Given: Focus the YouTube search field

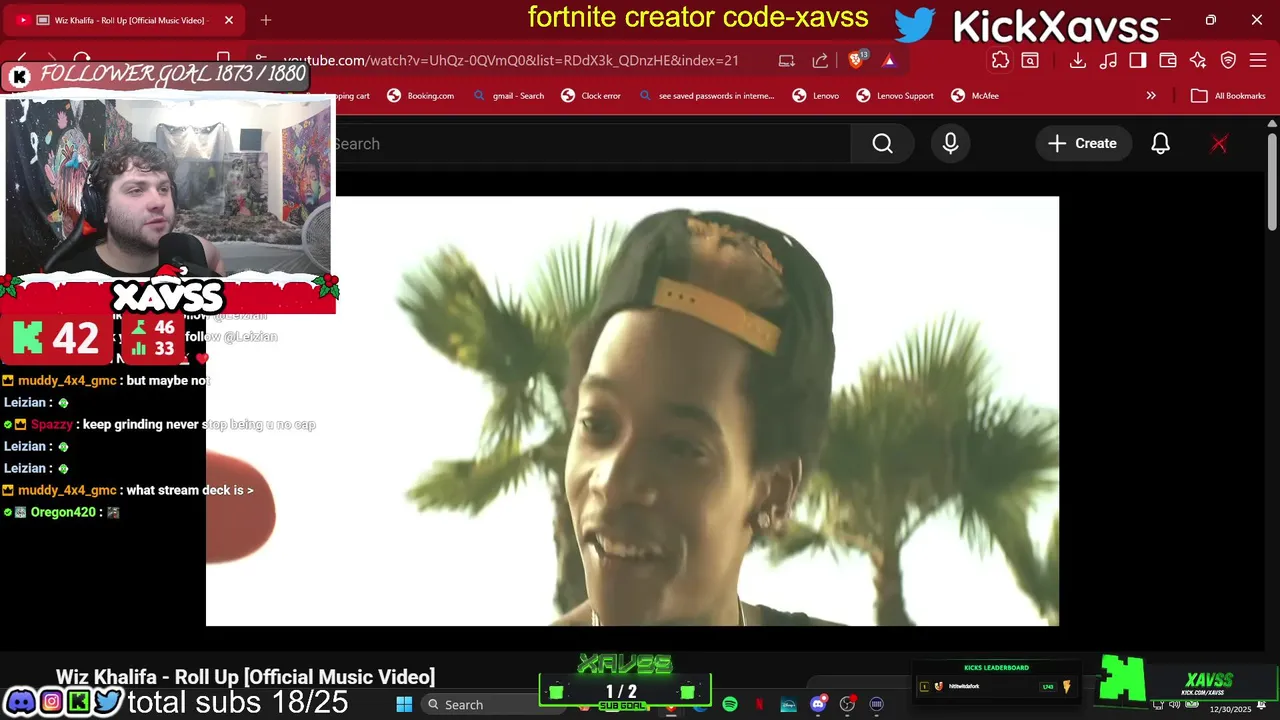Looking at the screenshot, I should coord(593,144).
